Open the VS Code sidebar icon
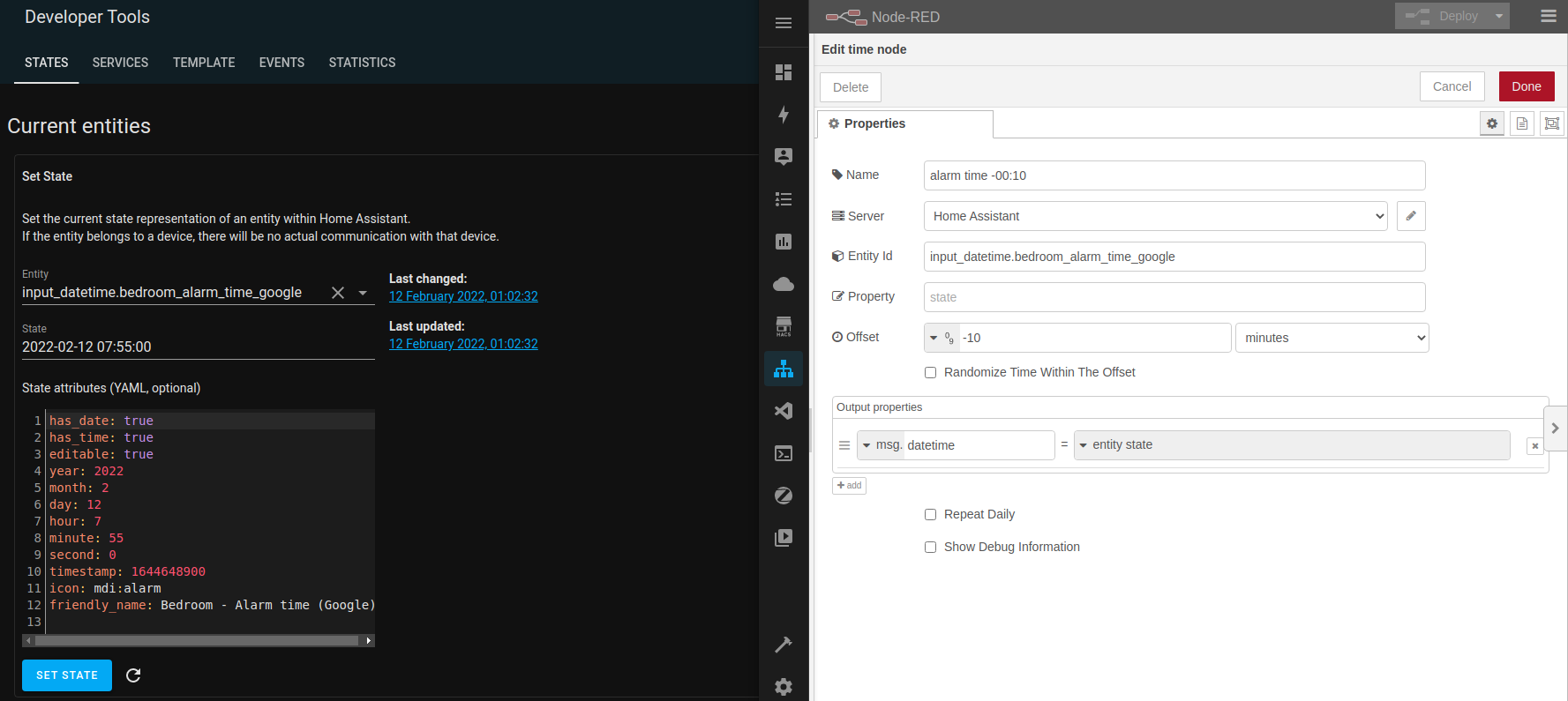 coord(784,411)
